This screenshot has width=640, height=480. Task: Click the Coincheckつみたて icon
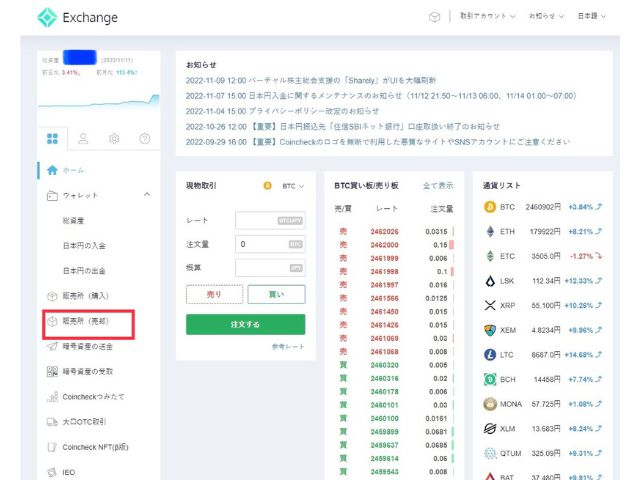coord(52,397)
